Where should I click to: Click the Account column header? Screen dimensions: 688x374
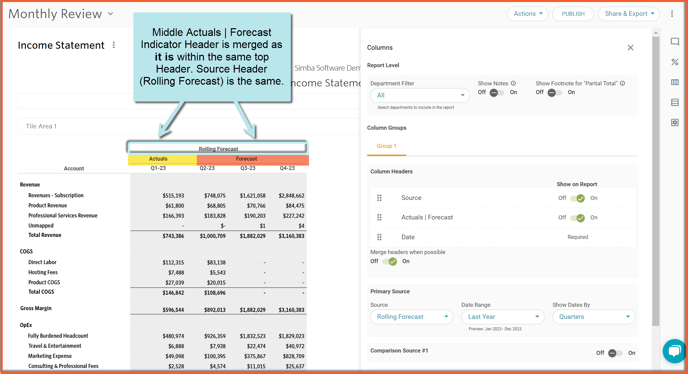(74, 169)
